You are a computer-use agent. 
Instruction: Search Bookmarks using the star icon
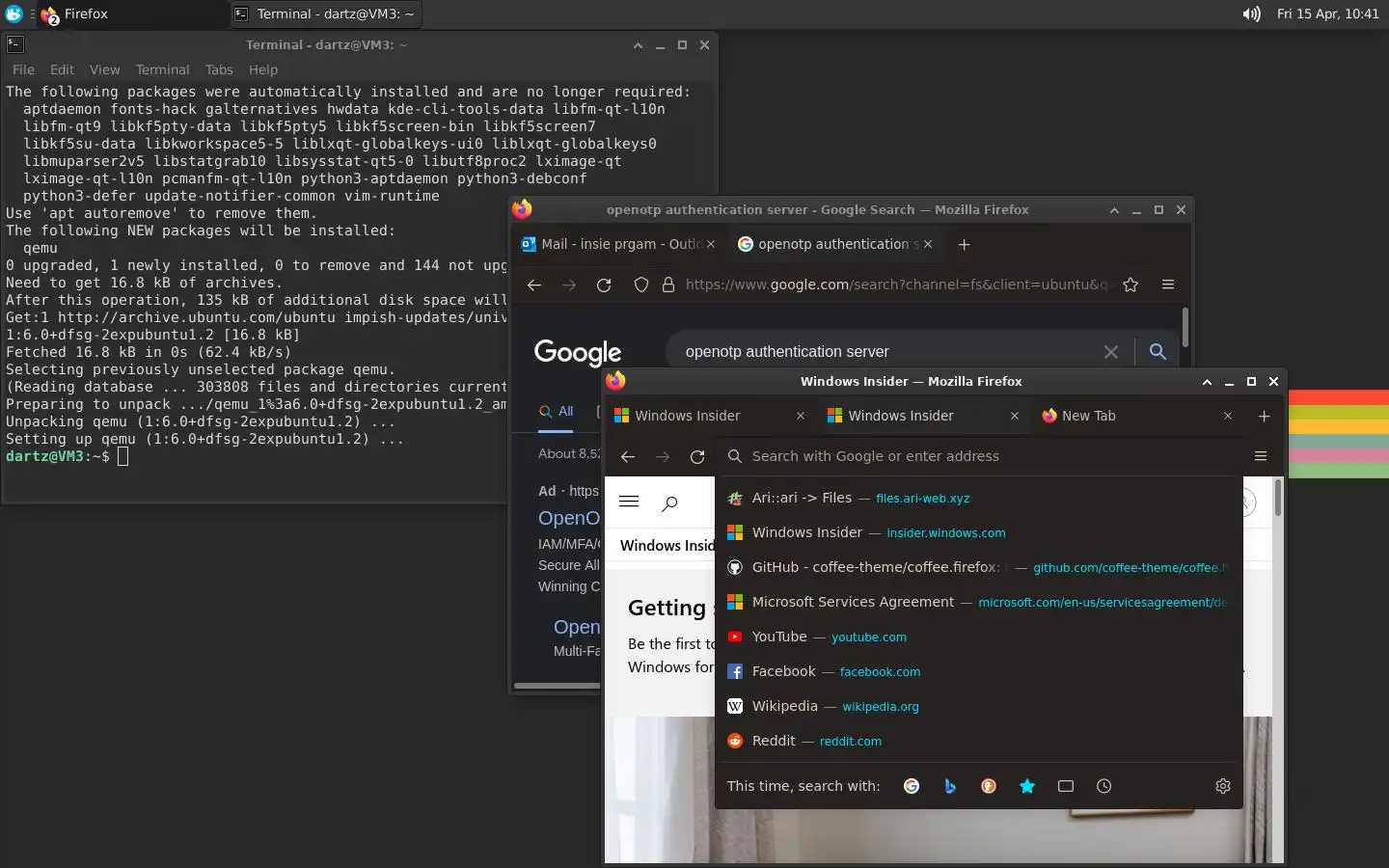pyautogui.click(x=1027, y=786)
